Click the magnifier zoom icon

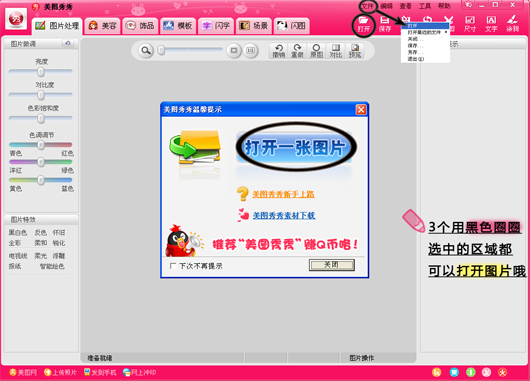(146, 51)
